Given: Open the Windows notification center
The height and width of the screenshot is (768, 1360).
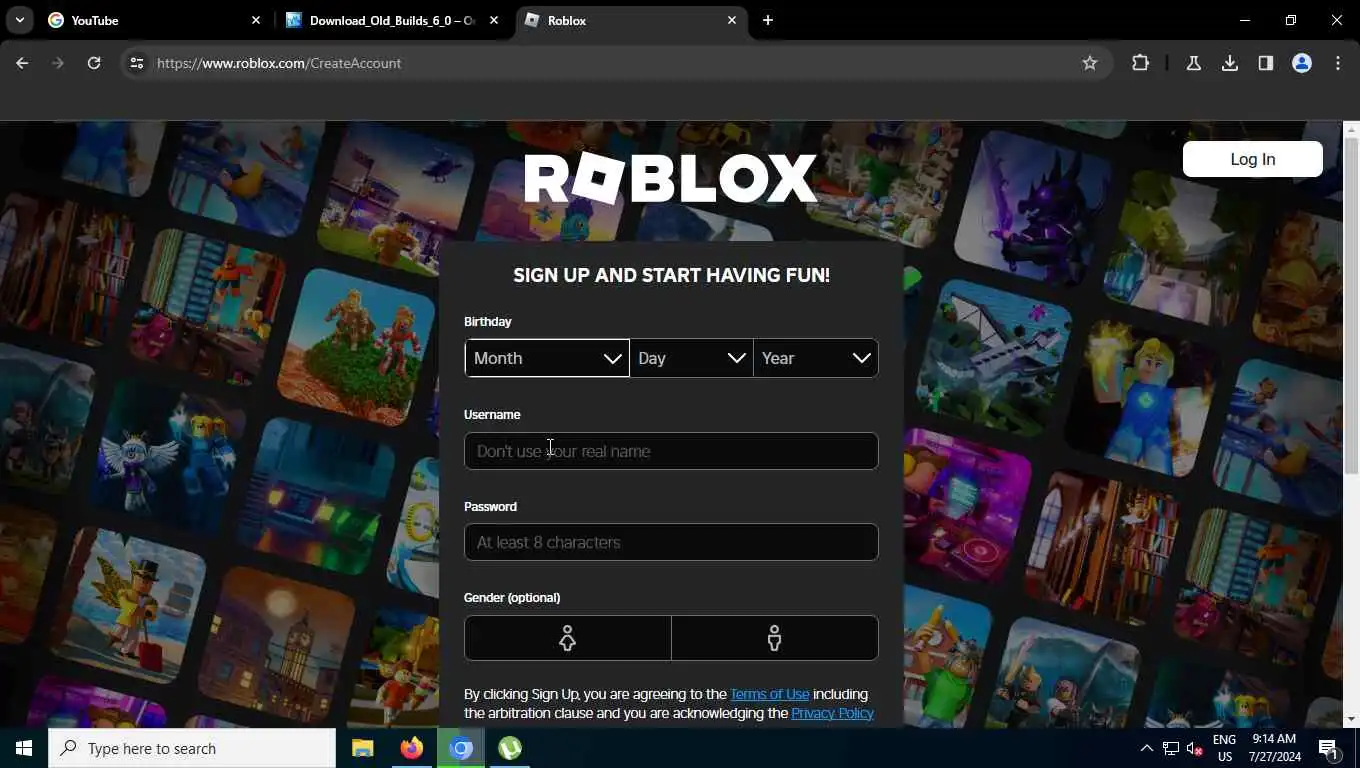Looking at the screenshot, I should tap(1329, 748).
